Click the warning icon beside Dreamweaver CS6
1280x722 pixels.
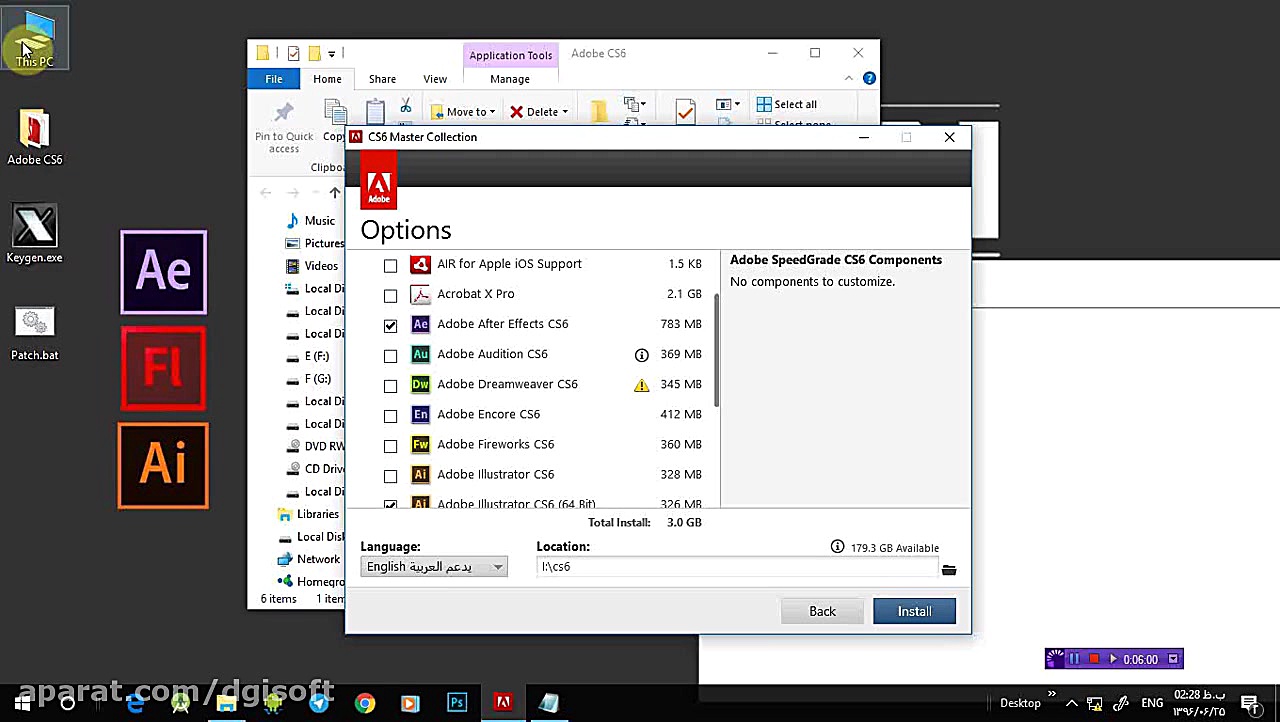642,384
